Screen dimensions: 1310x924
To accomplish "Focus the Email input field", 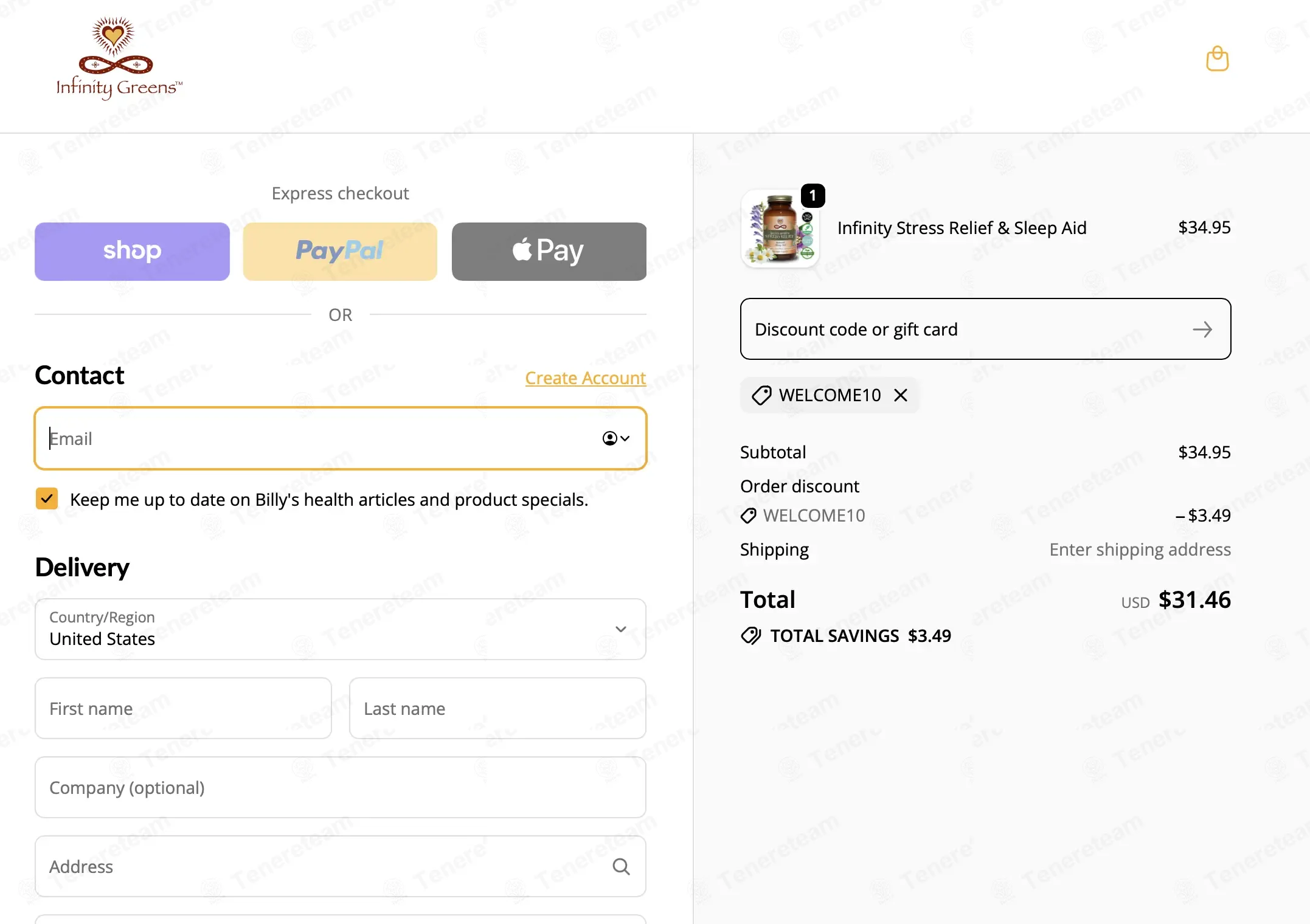I will 341,438.
